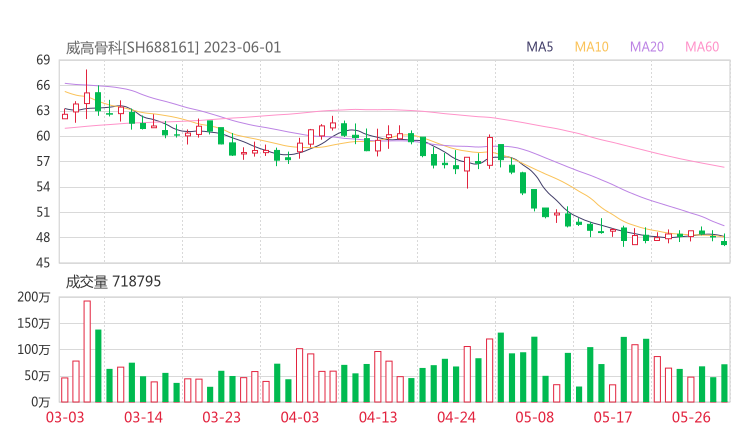Select the 03-14 date marker
Viewport: 740px width, 440px height.
tap(144, 417)
